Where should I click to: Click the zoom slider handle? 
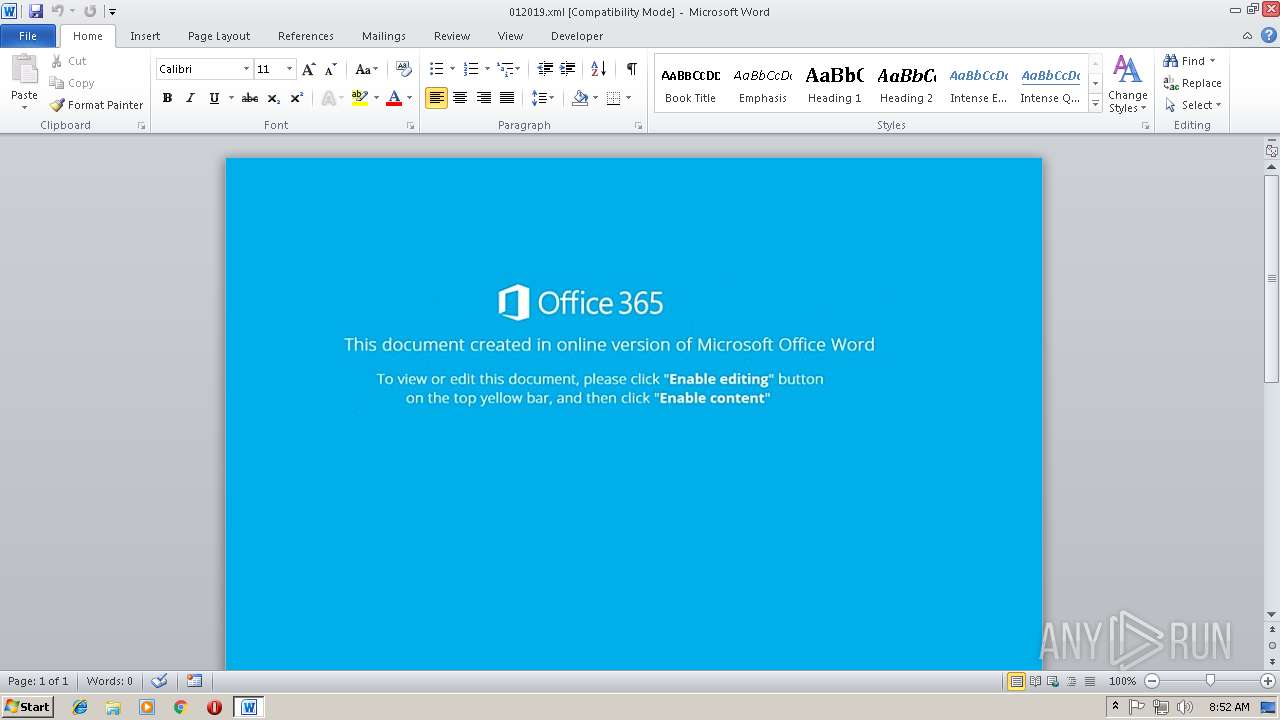coord(1210,681)
